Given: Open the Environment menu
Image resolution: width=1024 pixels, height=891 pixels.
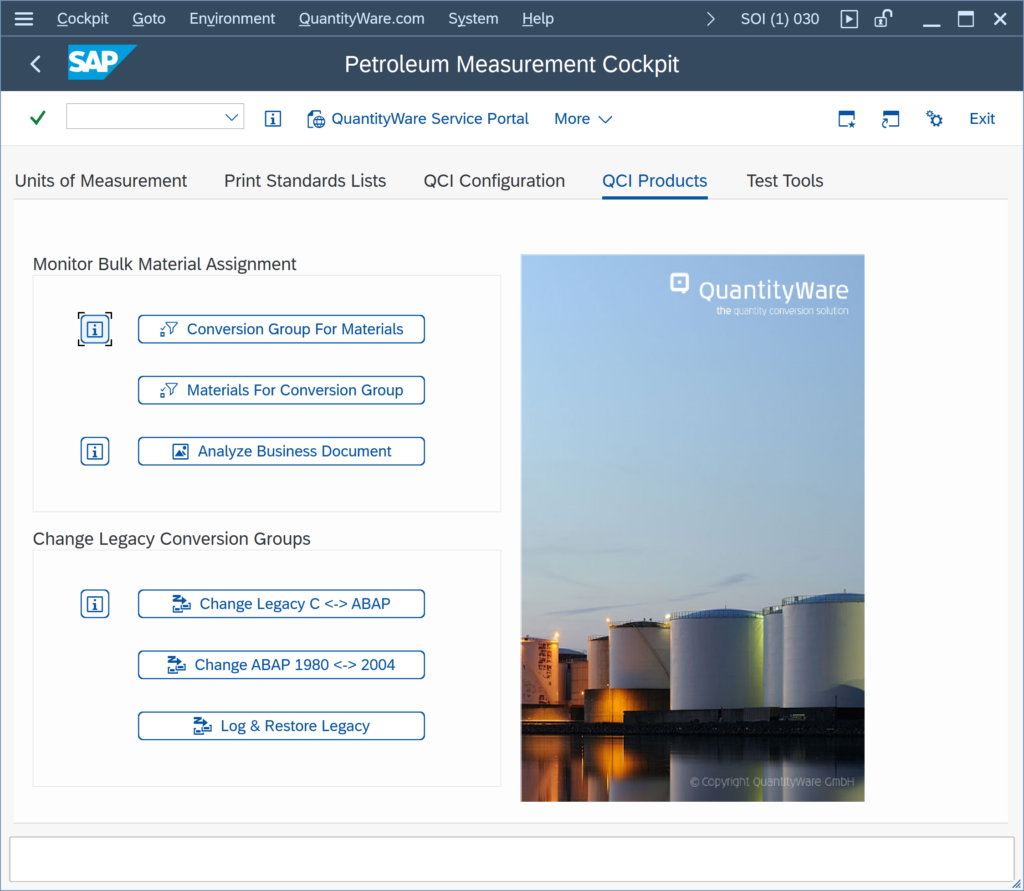Looking at the screenshot, I should [x=232, y=19].
